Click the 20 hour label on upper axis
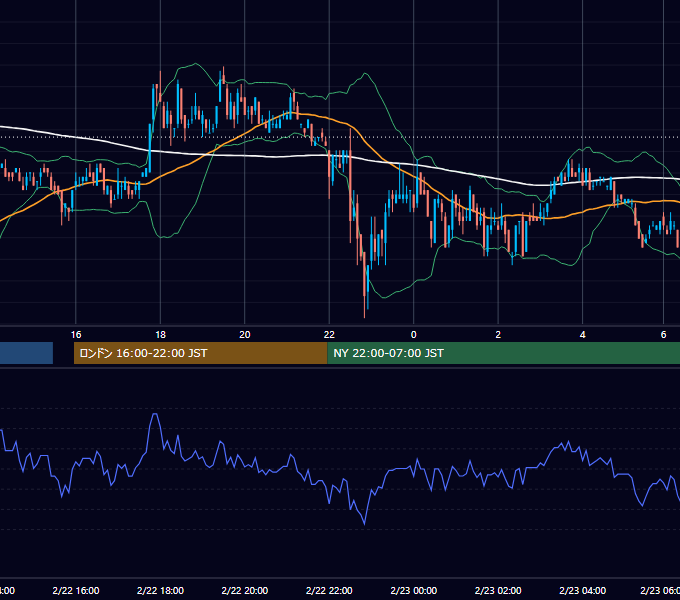The width and height of the screenshot is (680, 600). tap(245, 335)
